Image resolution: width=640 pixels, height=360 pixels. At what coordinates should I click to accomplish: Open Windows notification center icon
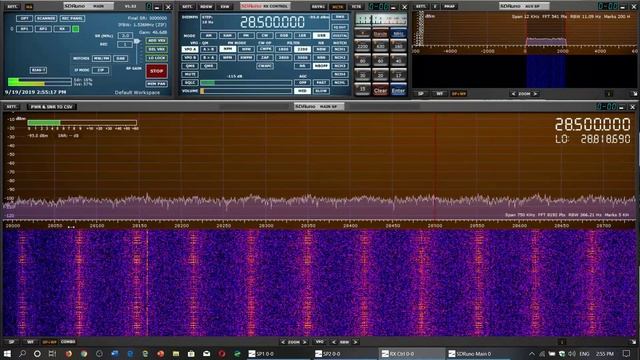627,353
